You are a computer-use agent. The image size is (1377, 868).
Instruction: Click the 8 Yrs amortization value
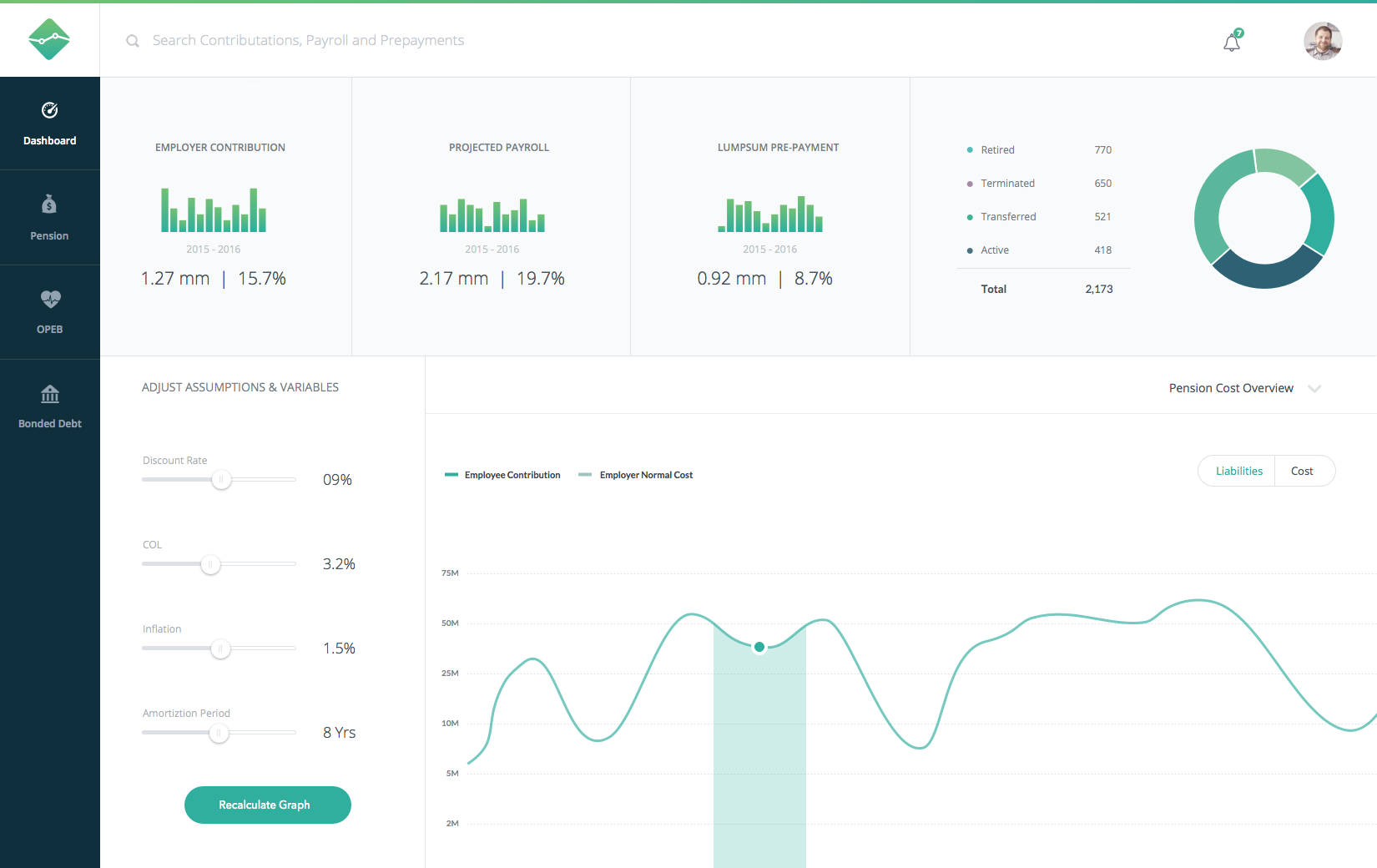(x=339, y=733)
